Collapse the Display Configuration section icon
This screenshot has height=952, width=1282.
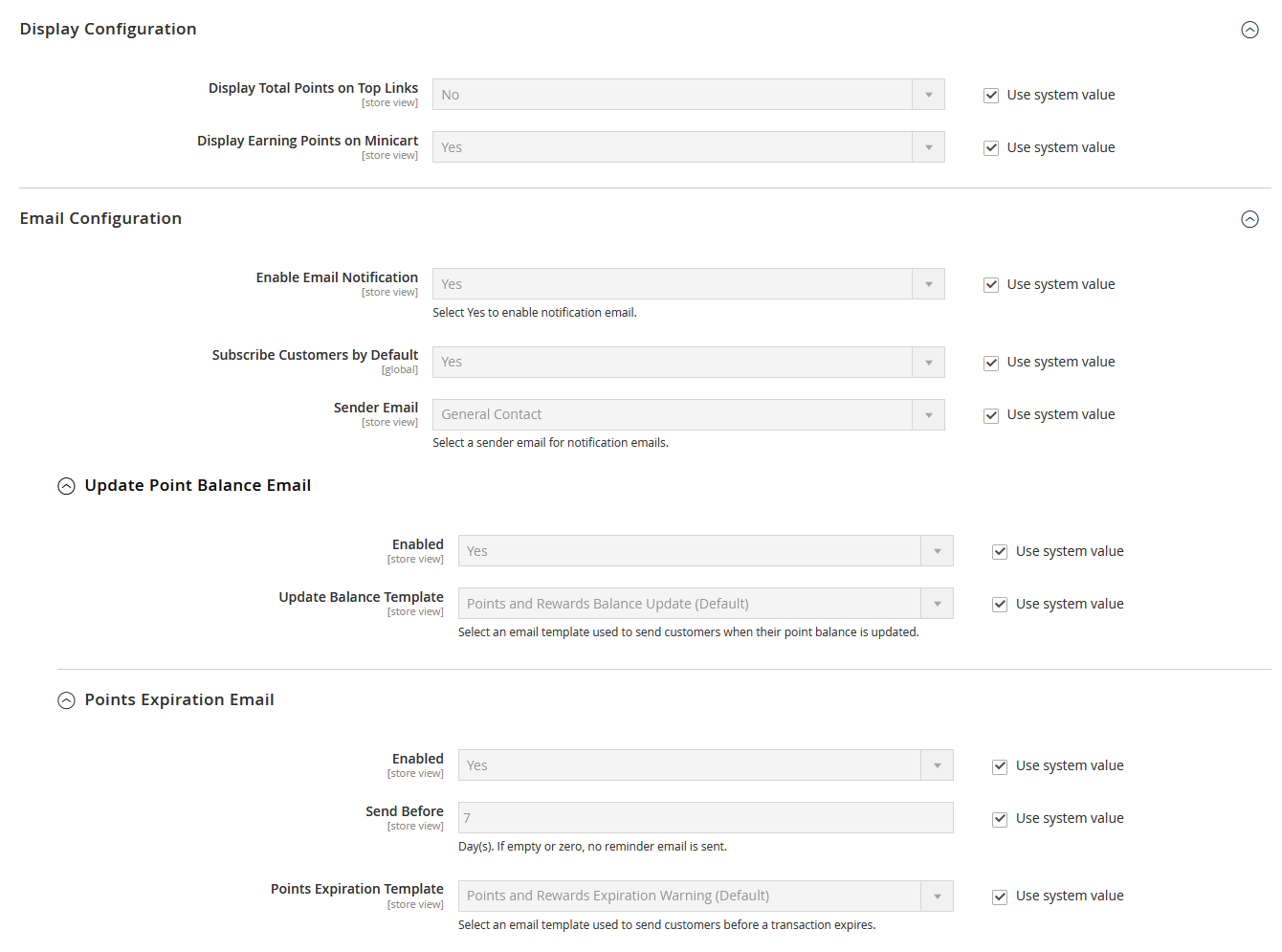1249,30
